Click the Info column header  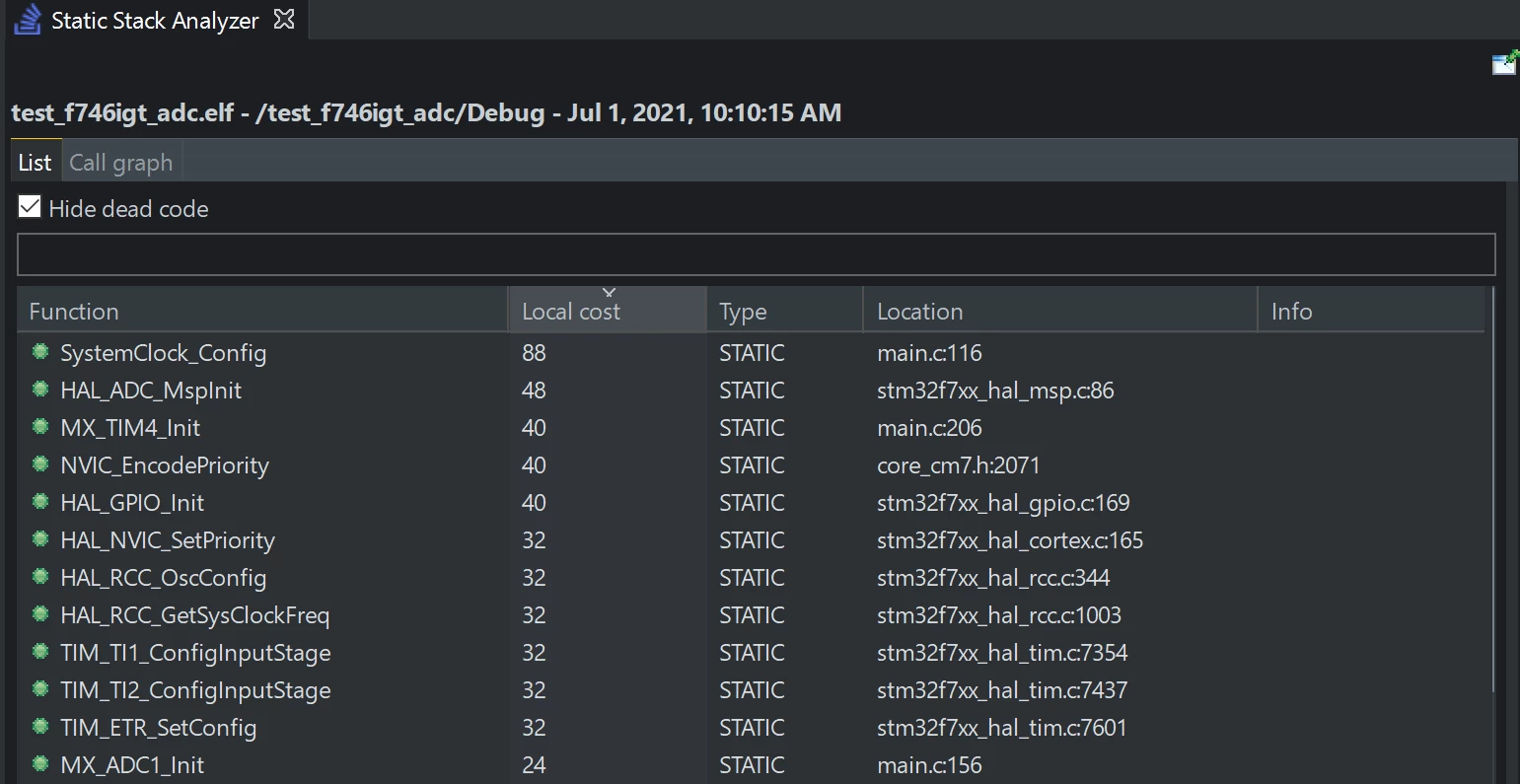point(1371,311)
